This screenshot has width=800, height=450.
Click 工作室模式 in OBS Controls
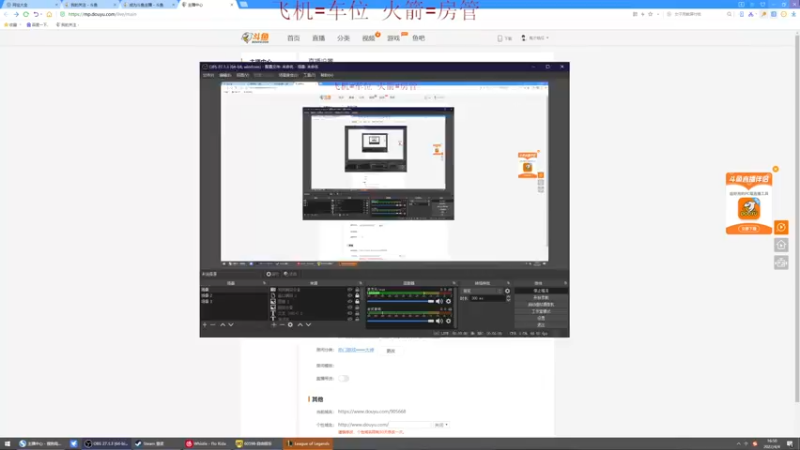pos(541,311)
